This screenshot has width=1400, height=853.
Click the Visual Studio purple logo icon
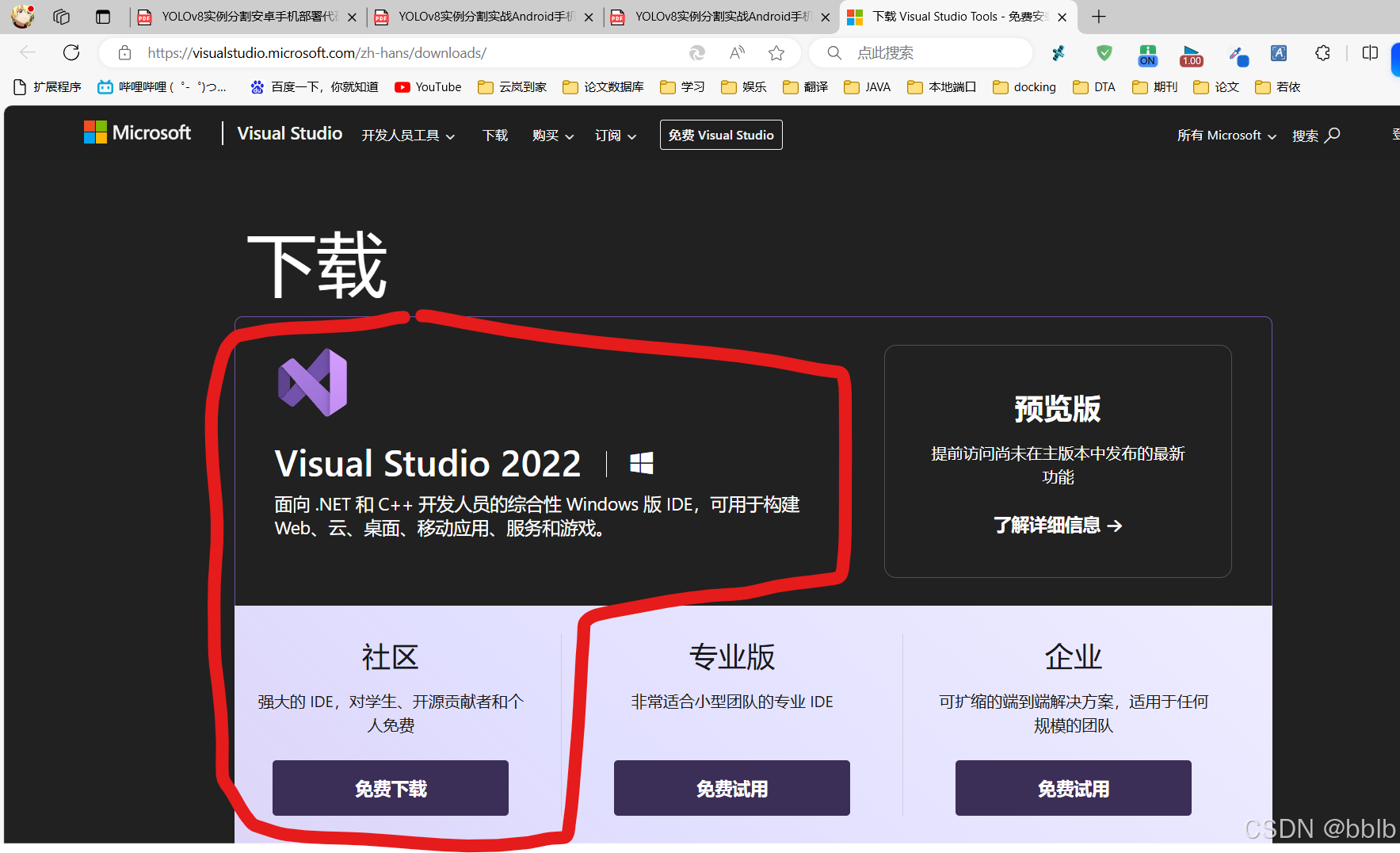(x=312, y=383)
